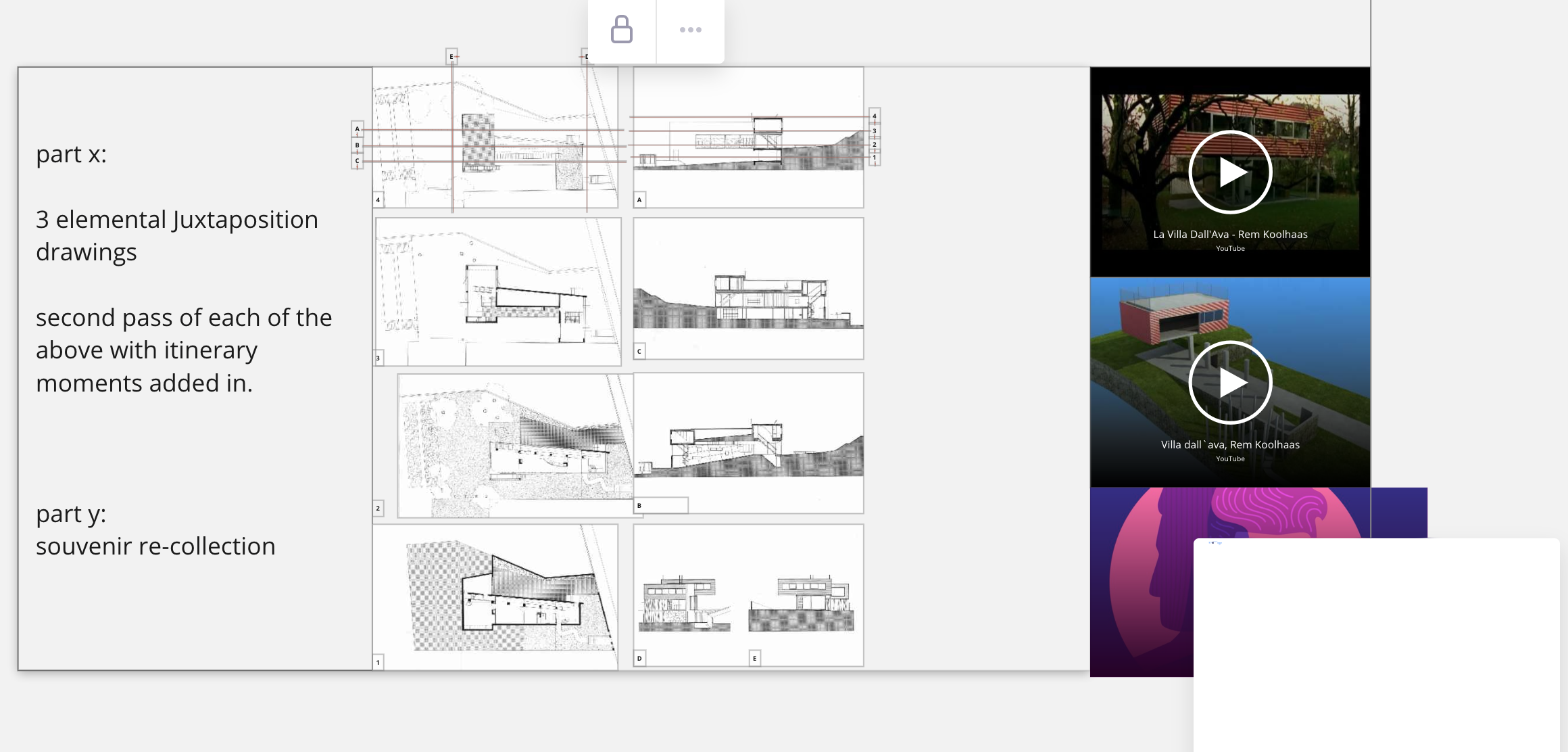Select the left elevation drawing labeled D
This screenshot has width=1568, height=752.
pyautogui.click(x=685, y=603)
